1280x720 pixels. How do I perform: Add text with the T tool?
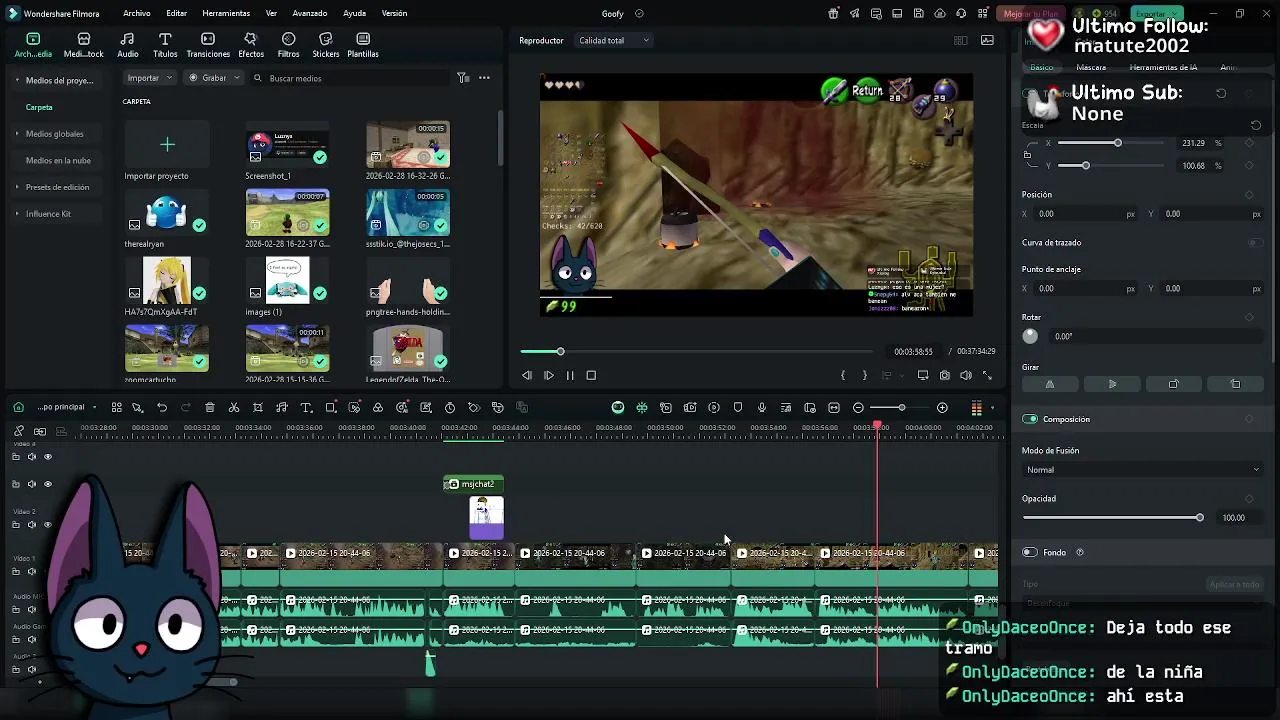click(x=306, y=408)
